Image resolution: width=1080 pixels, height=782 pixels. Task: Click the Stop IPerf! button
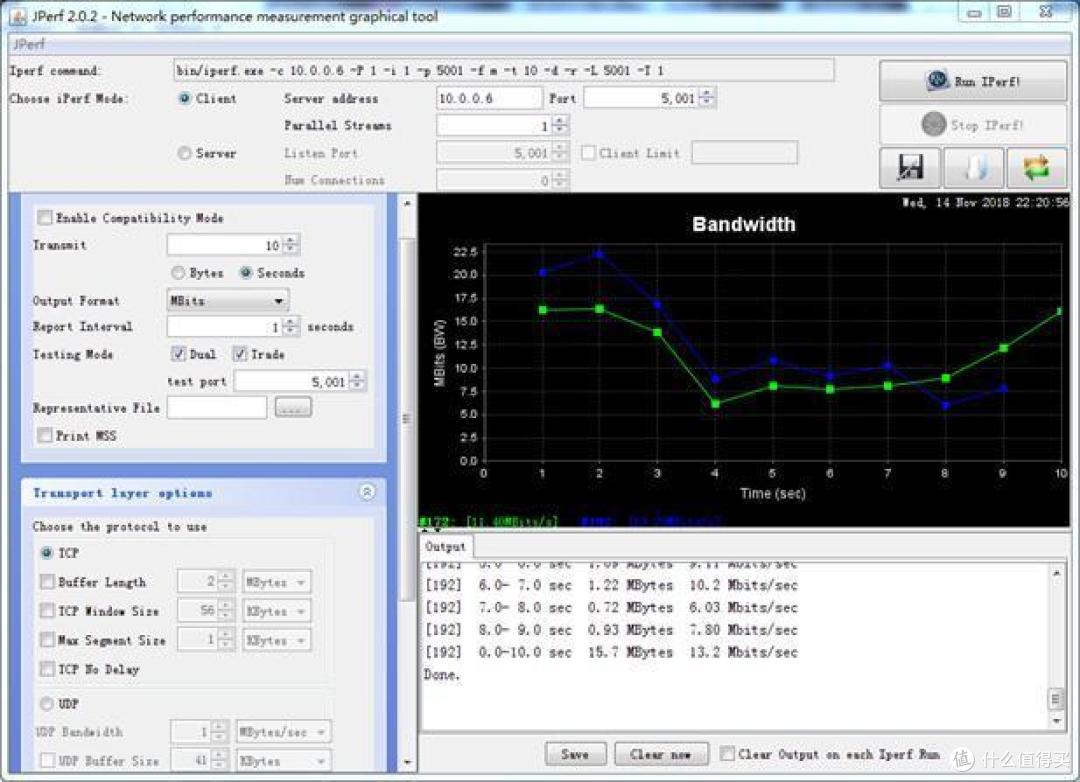click(973, 125)
